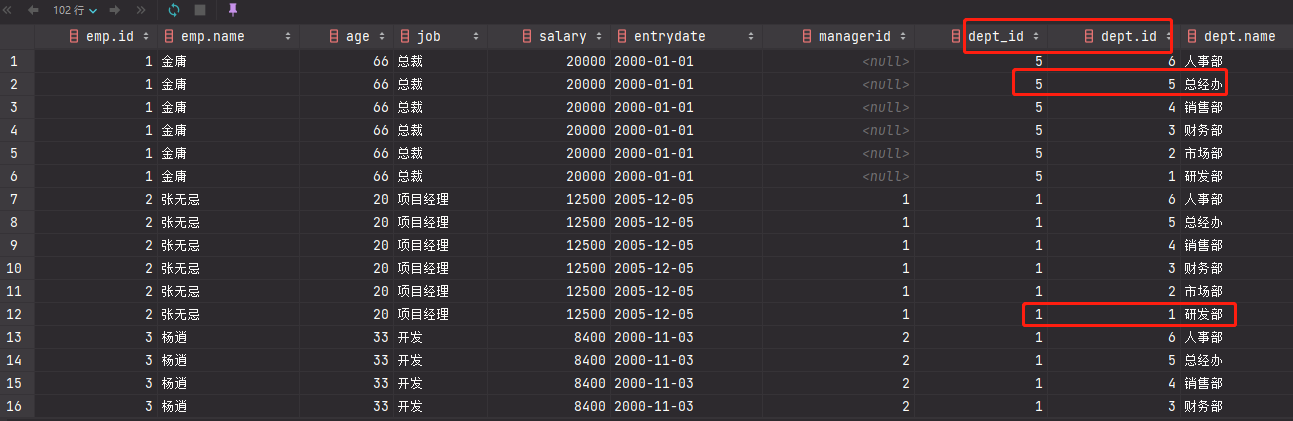Click age 66 cell in row 2
Viewport: 1293px width, 421px height.
[345, 84]
